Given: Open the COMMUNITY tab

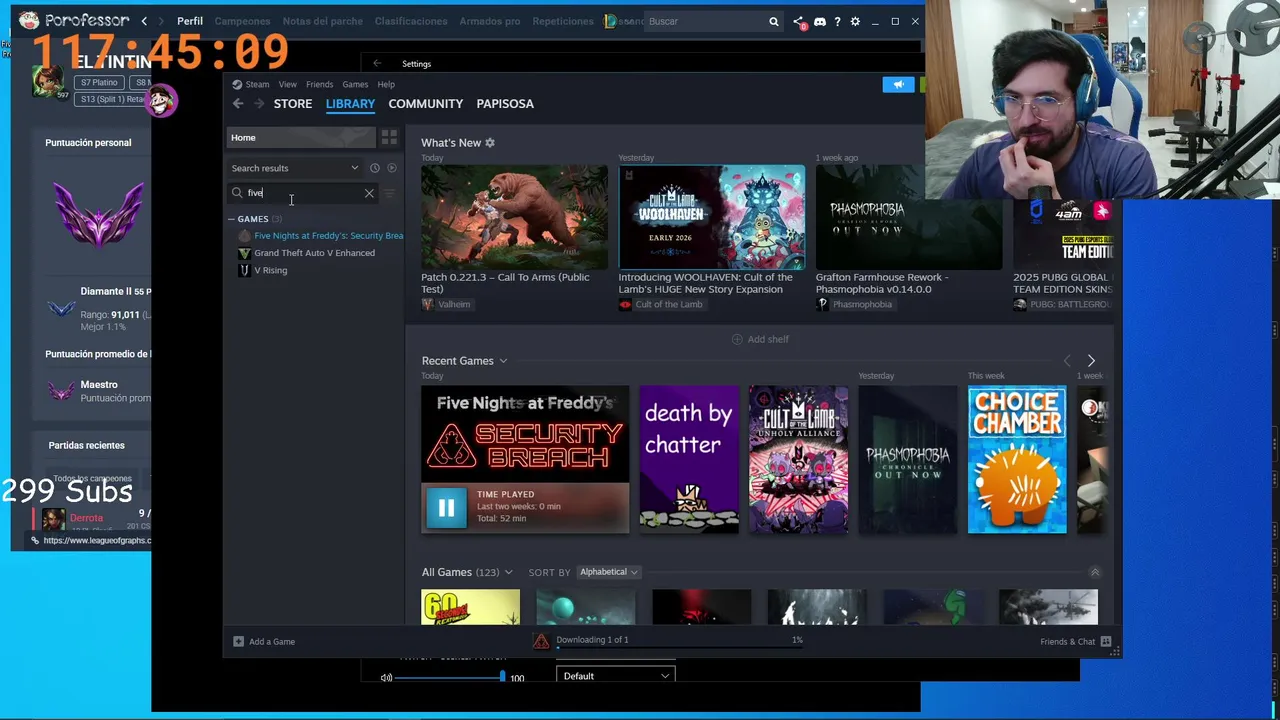Looking at the screenshot, I should (426, 104).
